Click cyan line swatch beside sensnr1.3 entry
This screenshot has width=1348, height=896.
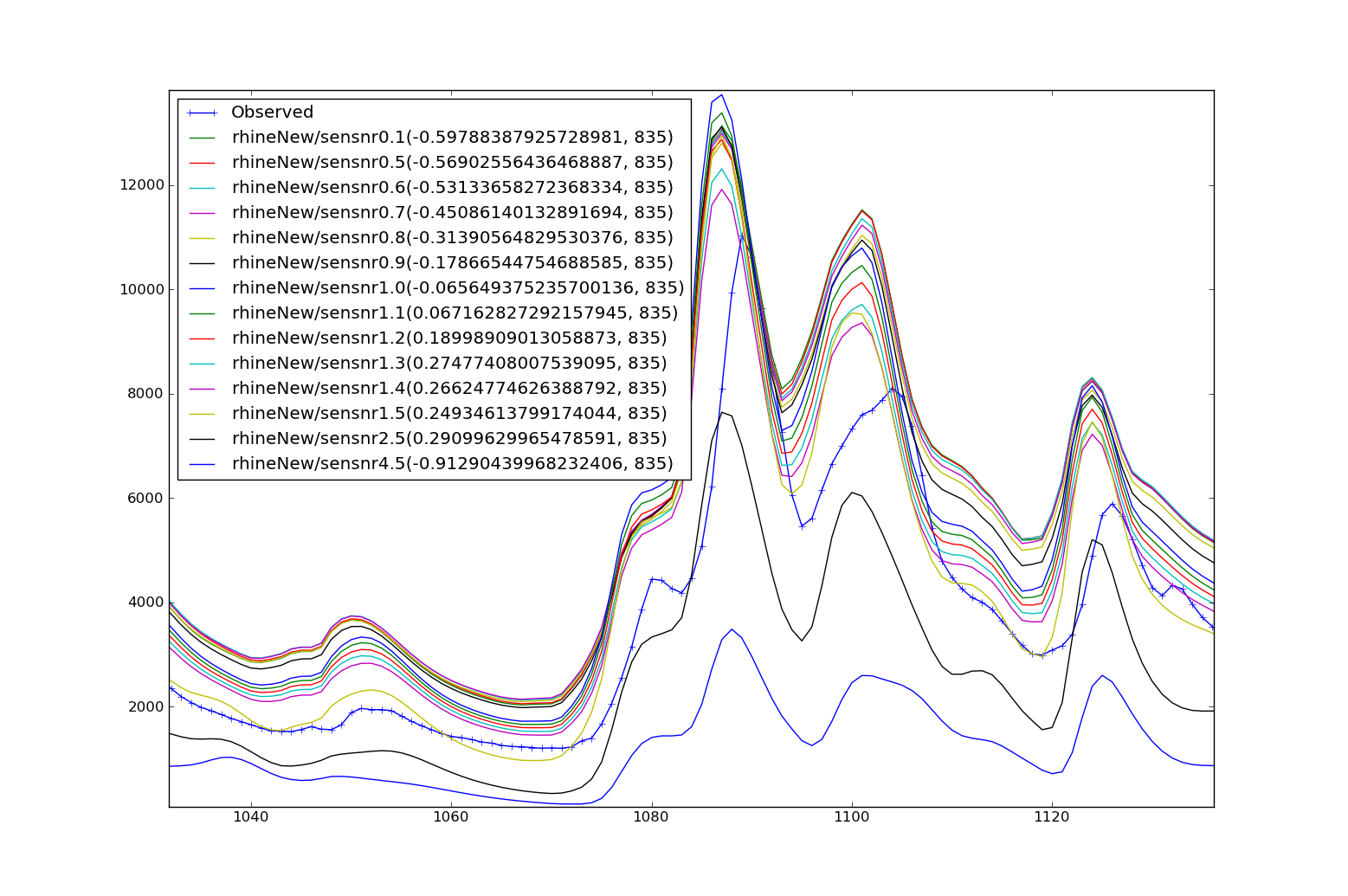(x=202, y=364)
